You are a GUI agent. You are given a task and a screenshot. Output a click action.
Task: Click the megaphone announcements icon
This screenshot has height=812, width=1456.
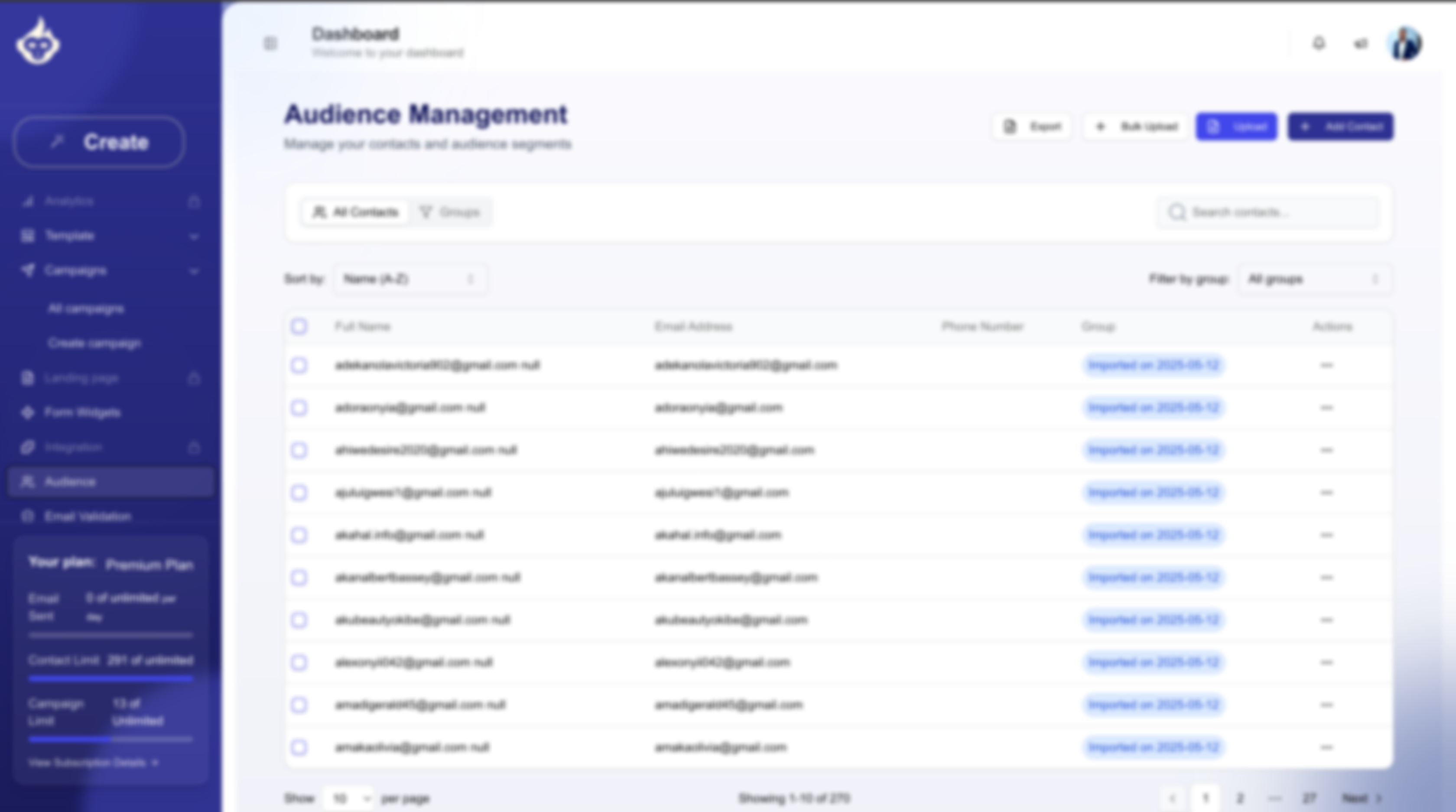pos(1361,43)
